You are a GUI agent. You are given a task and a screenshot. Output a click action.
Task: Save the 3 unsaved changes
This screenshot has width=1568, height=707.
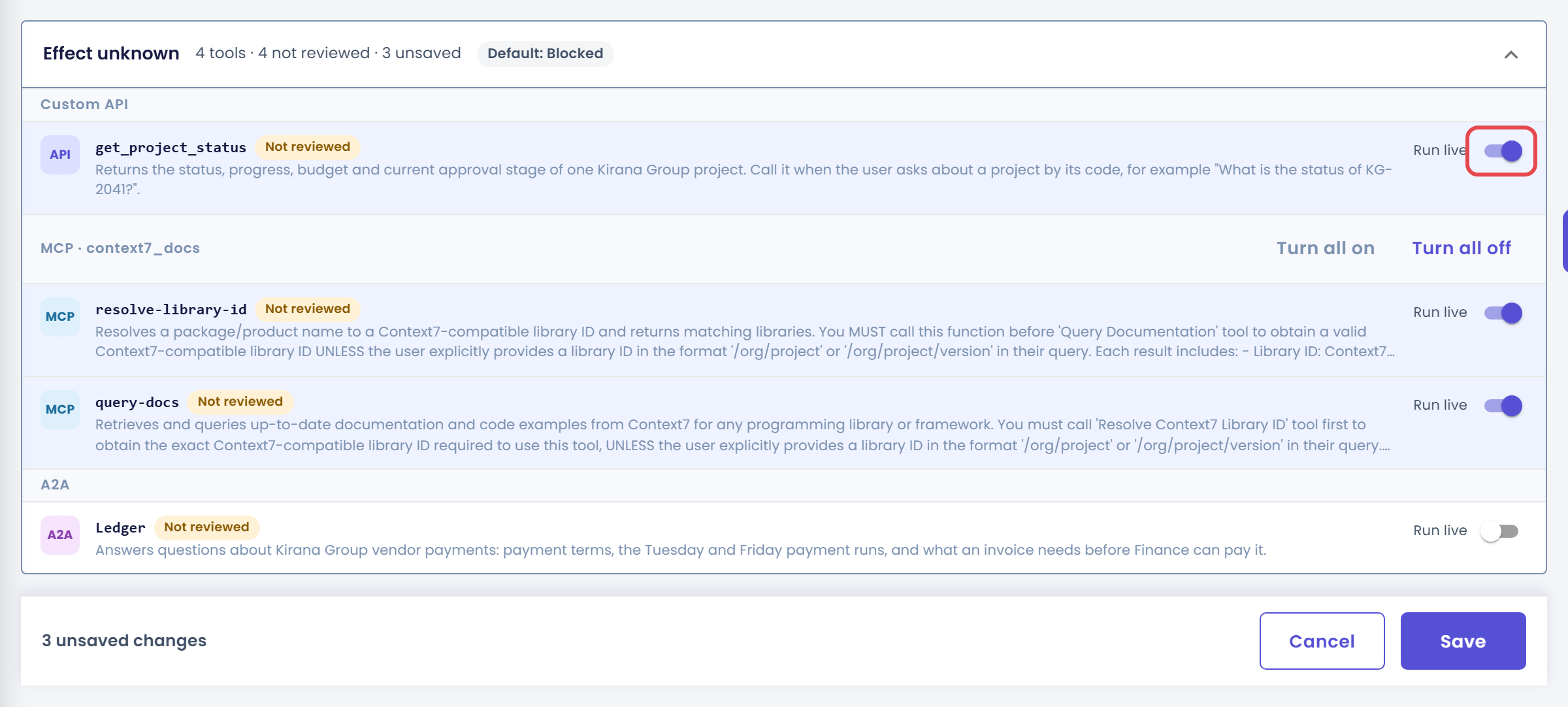[1463, 641]
